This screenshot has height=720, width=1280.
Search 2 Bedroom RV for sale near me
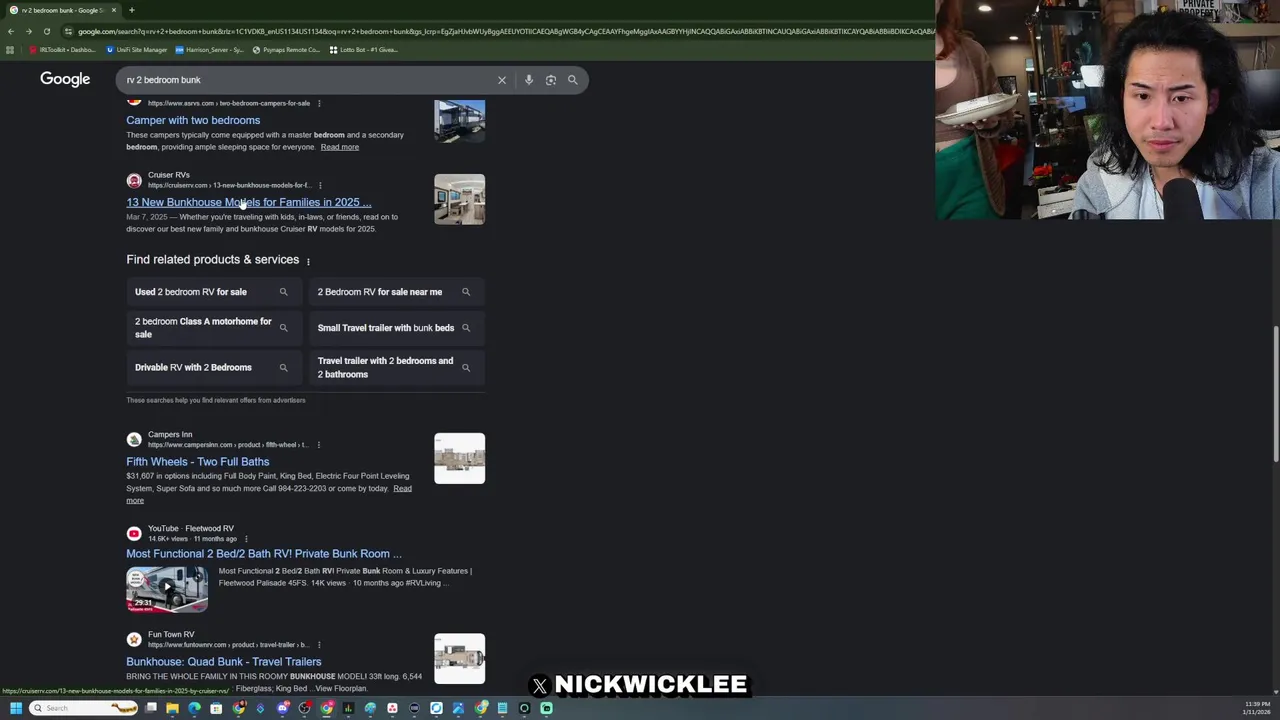point(395,292)
